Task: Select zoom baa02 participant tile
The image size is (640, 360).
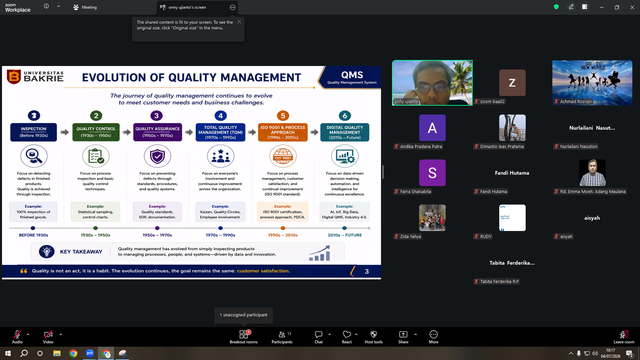Action: pyautogui.click(x=512, y=83)
